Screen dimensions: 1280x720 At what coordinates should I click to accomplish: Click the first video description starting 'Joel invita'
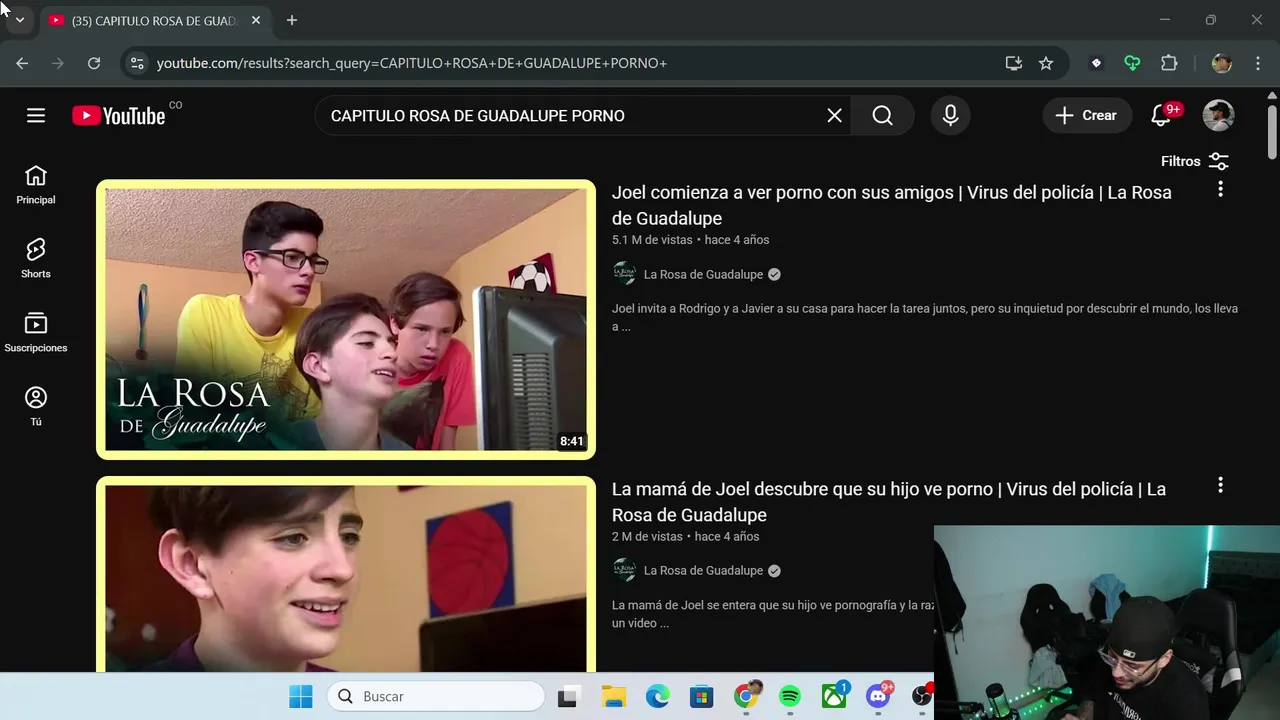point(925,318)
